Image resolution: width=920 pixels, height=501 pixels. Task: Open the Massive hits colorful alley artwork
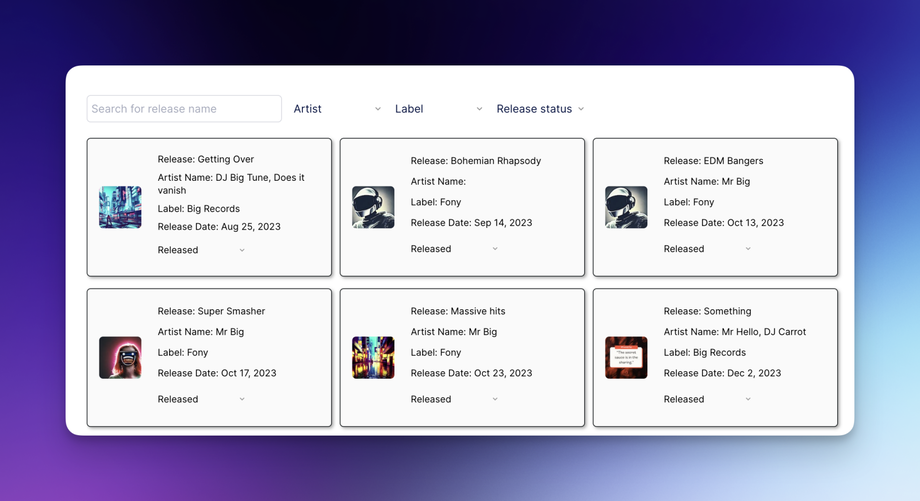[x=373, y=357]
